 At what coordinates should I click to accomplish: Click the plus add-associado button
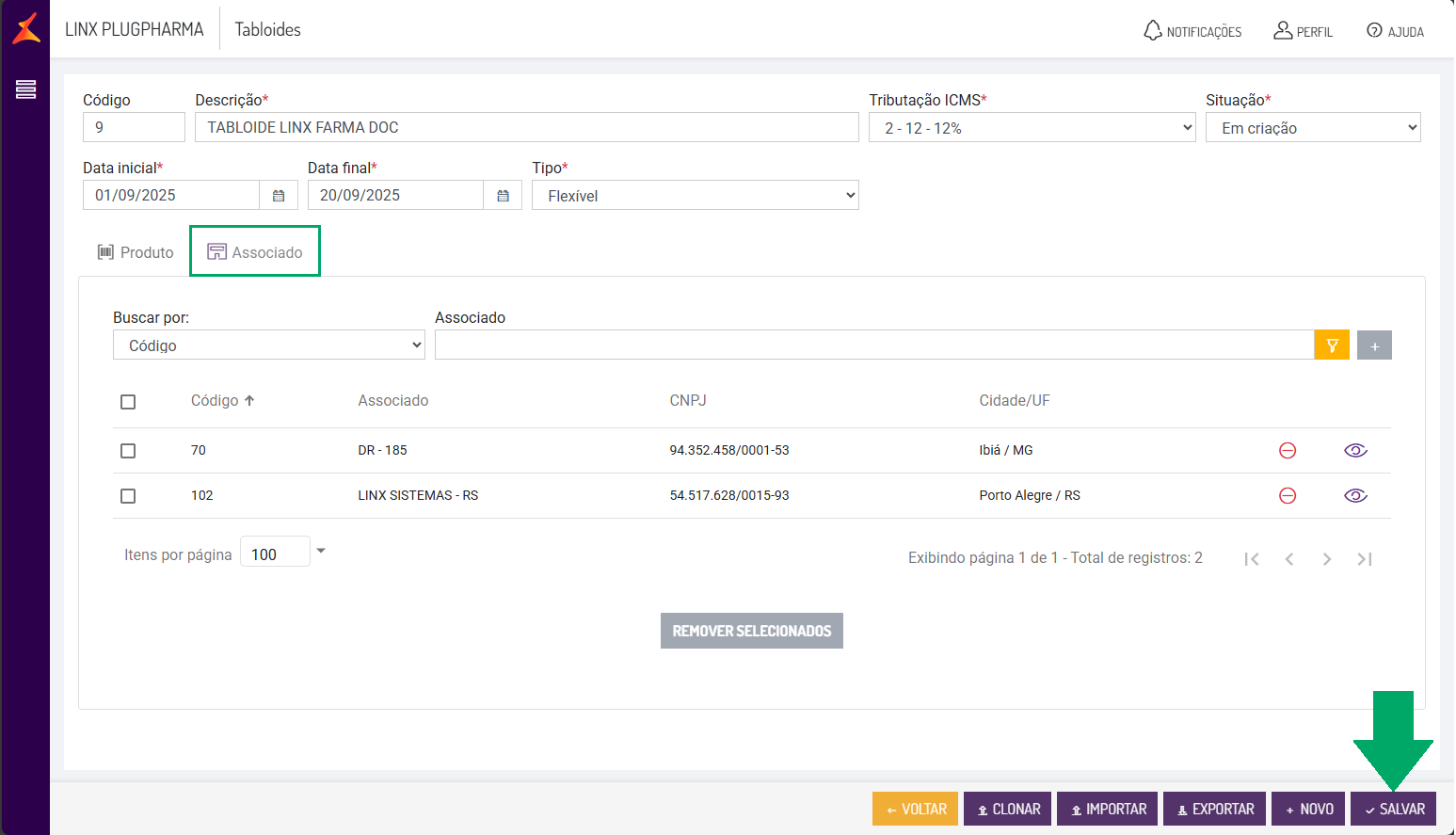1374,345
